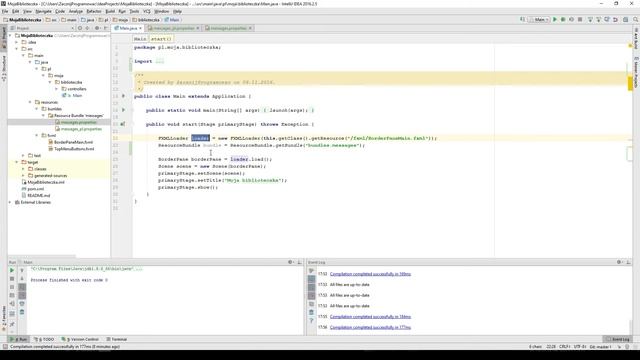
Task: Open the TODO tool window tab
Action: 45,339
